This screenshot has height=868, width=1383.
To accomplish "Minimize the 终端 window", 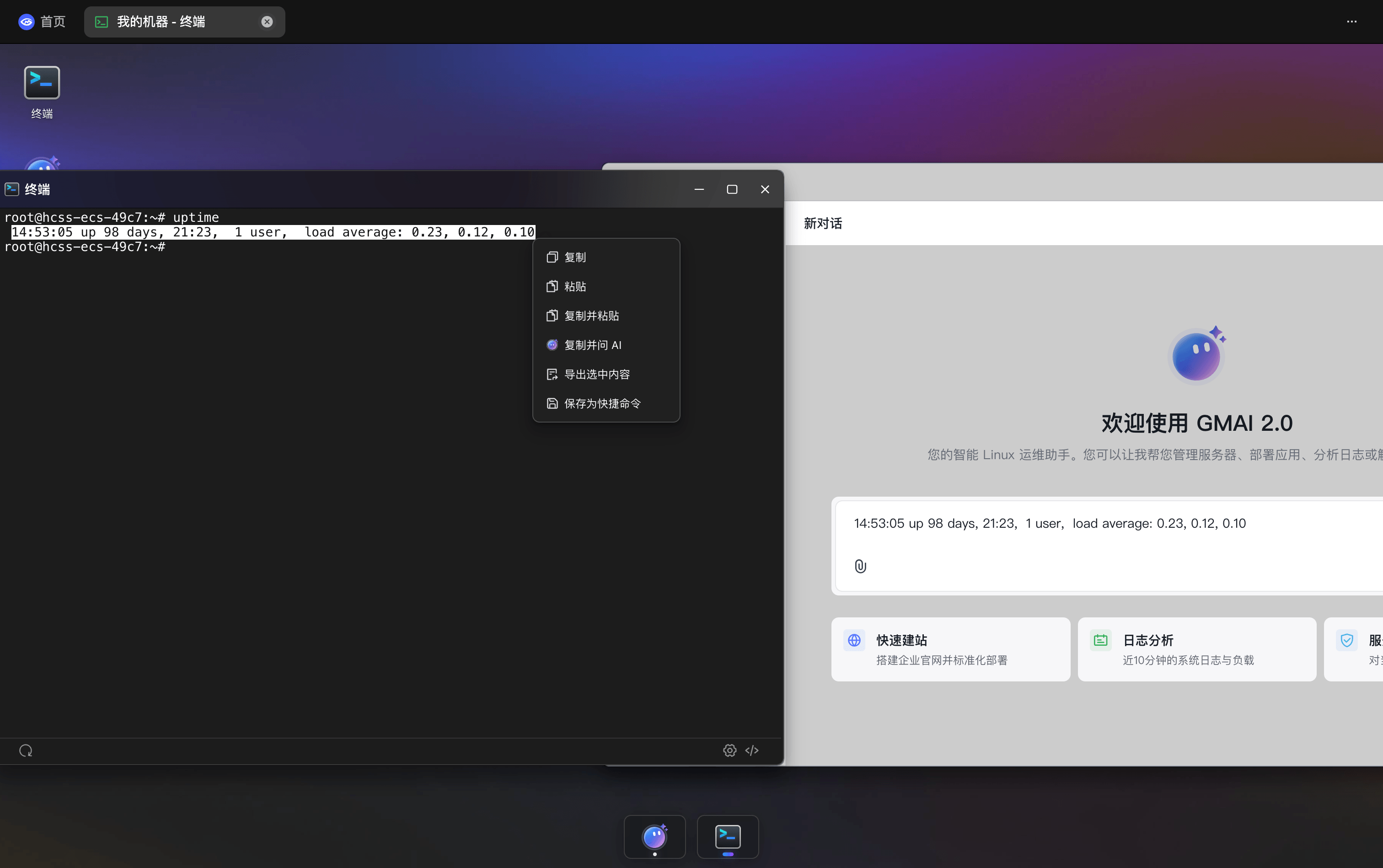I will click(x=699, y=189).
